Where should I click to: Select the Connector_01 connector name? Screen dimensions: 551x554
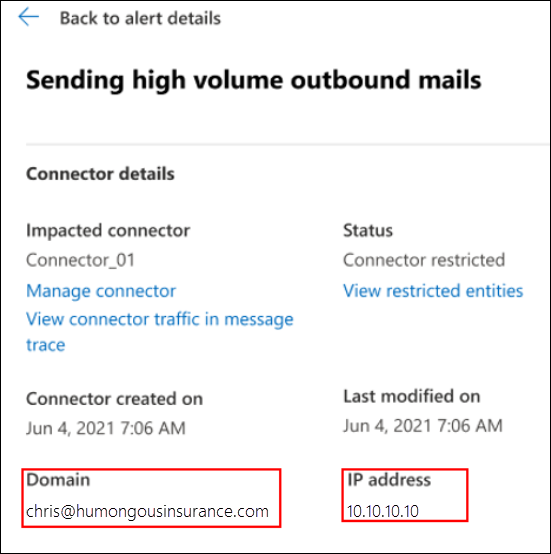(81, 260)
